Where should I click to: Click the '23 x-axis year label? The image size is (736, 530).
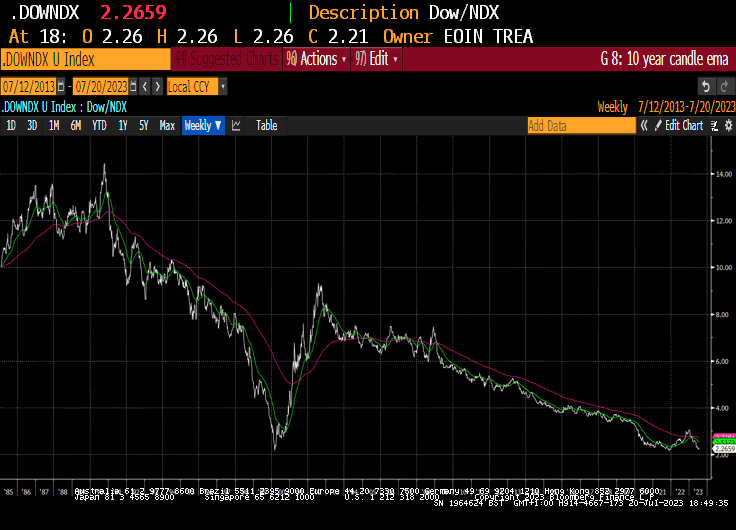(x=698, y=492)
